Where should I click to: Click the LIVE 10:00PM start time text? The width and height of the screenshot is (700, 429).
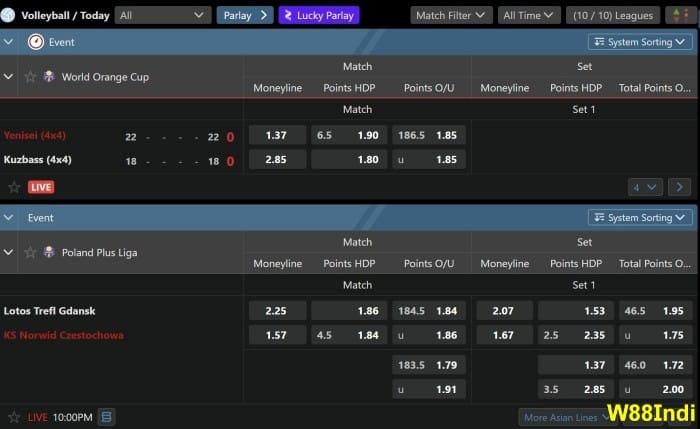(x=60, y=417)
